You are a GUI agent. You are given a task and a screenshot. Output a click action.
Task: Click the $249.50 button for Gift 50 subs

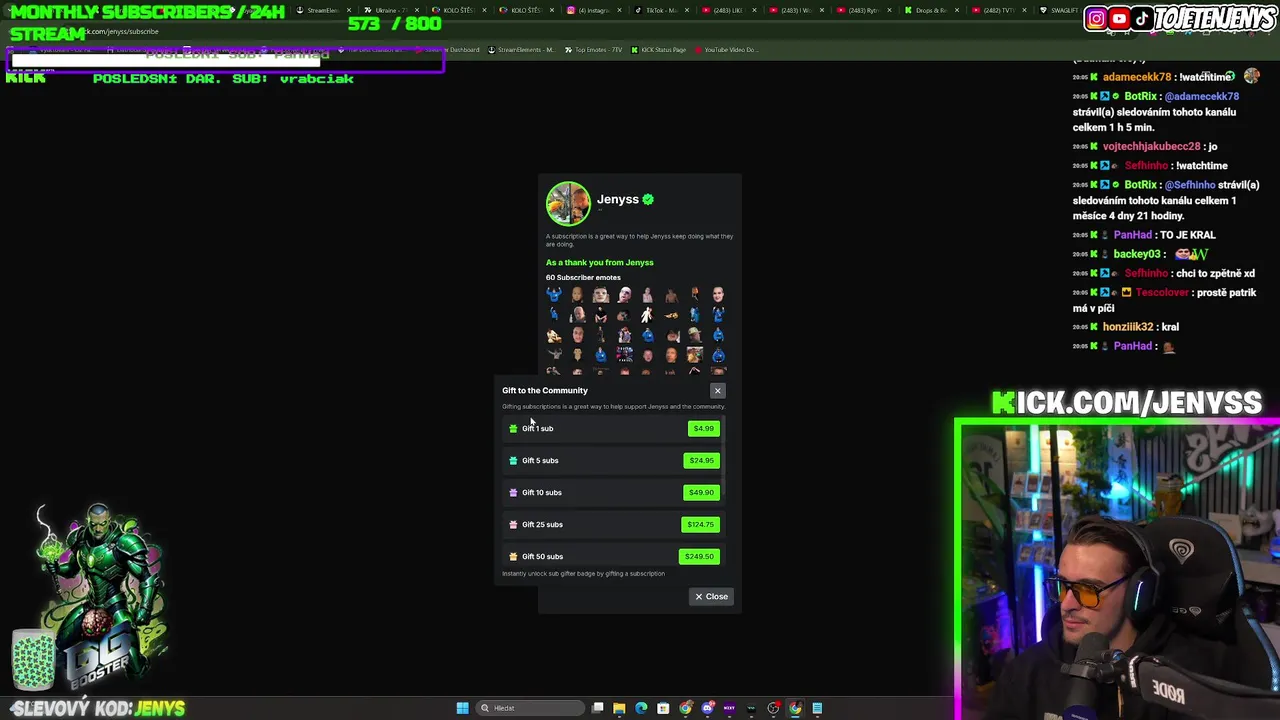699,556
